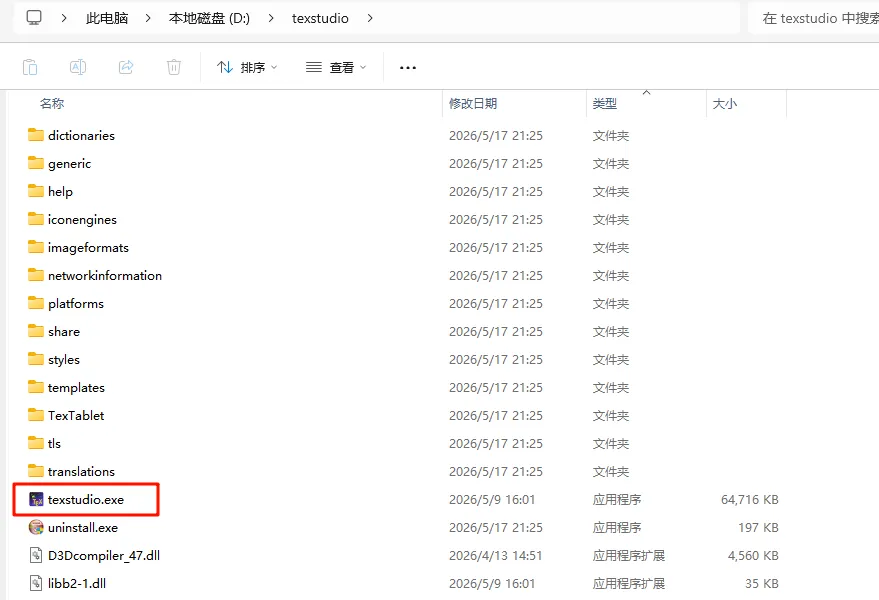Select the iconengines folder icon
Image resolution: width=879 pixels, height=600 pixels.
click(x=36, y=219)
